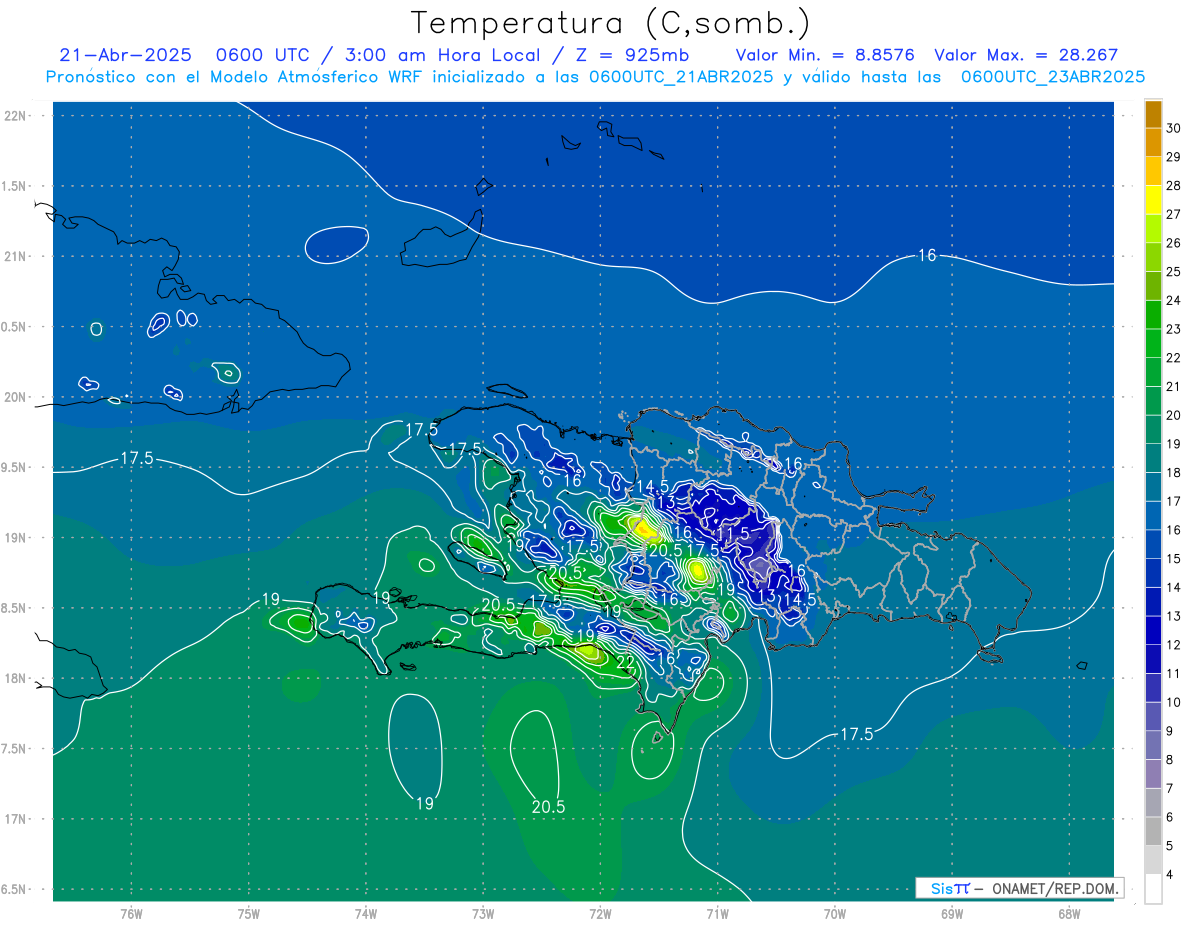Click the "20N" latitude axis label

(x=15, y=397)
